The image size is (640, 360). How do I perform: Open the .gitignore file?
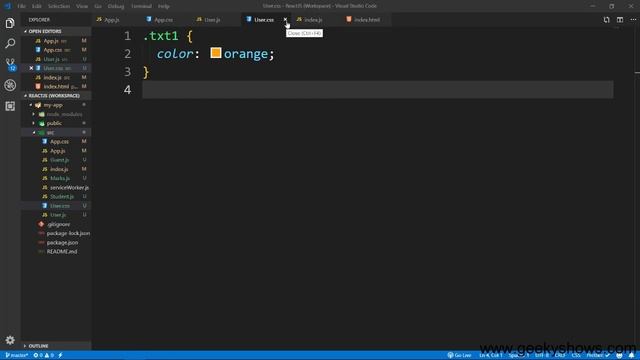point(58,224)
